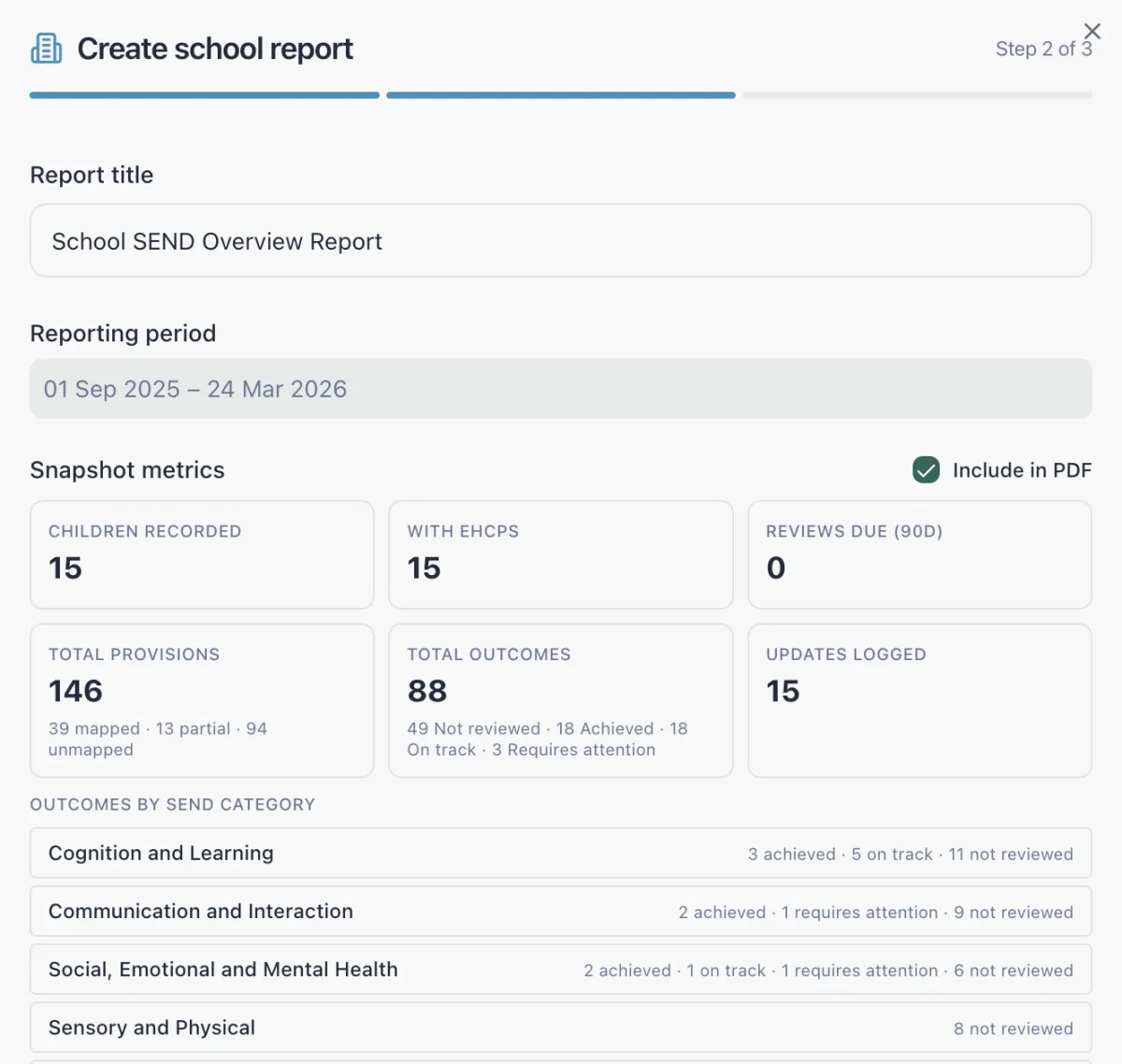Image resolution: width=1122 pixels, height=1064 pixels.
Task: Select the With EHCPs metric card
Action: tap(560, 554)
